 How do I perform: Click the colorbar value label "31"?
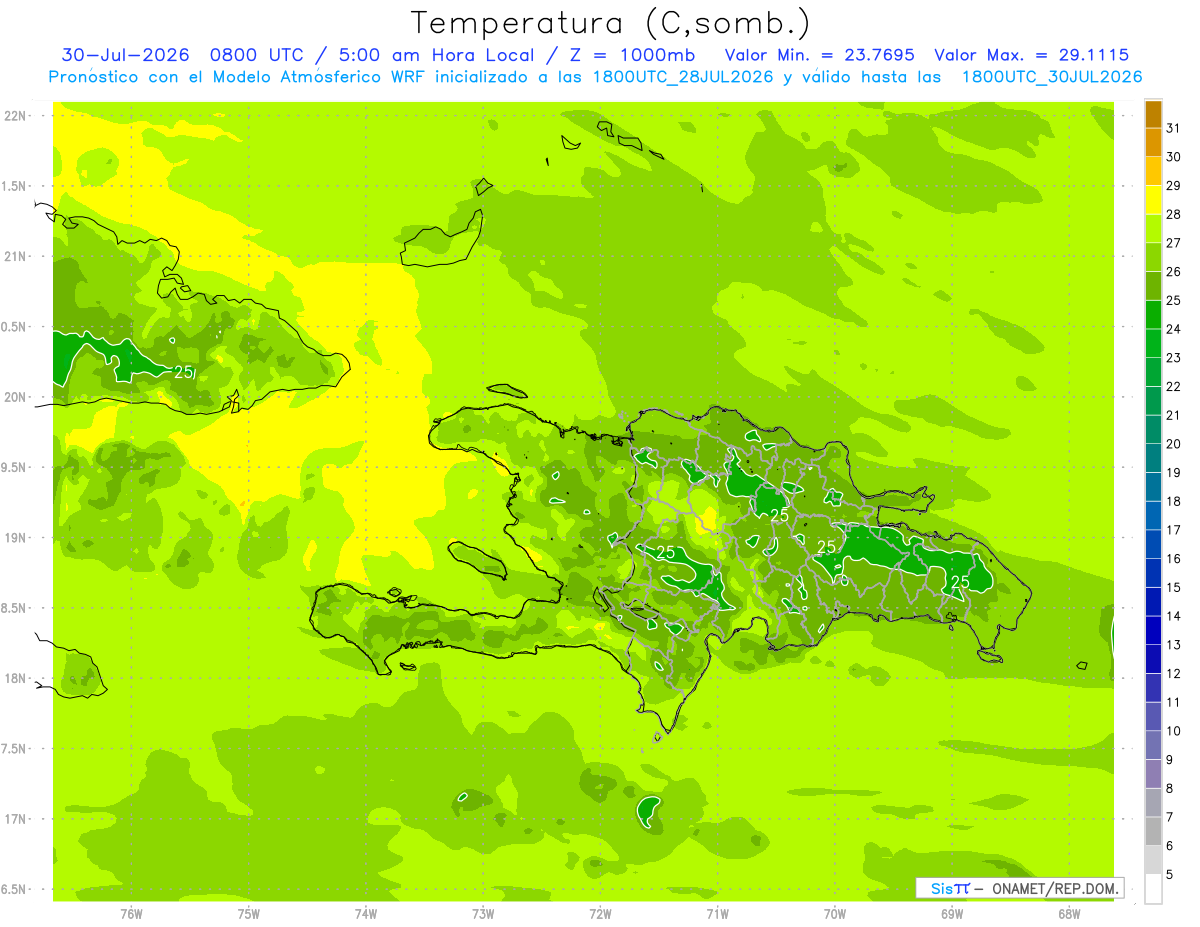click(x=1174, y=127)
